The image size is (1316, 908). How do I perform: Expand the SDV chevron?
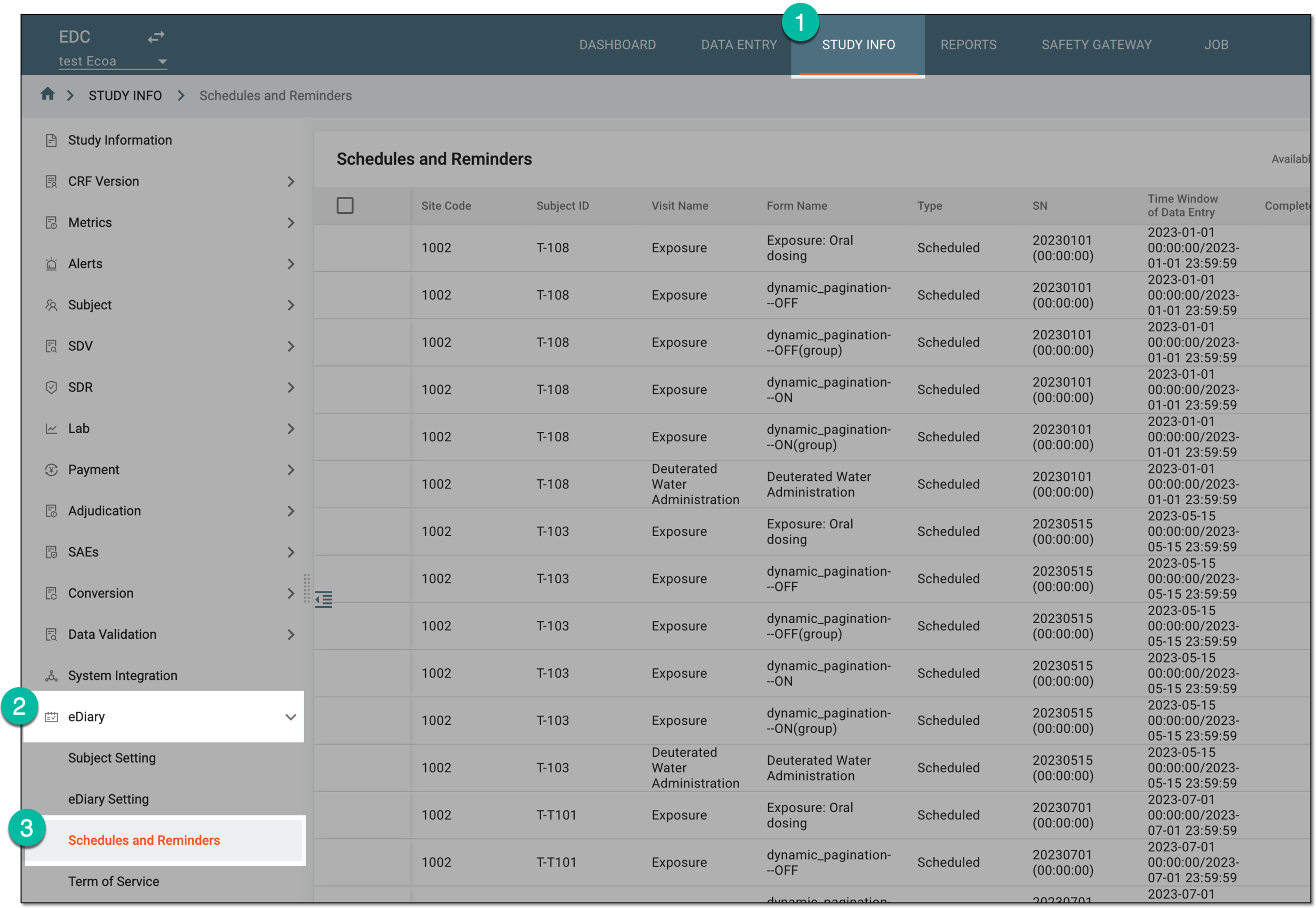[291, 346]
